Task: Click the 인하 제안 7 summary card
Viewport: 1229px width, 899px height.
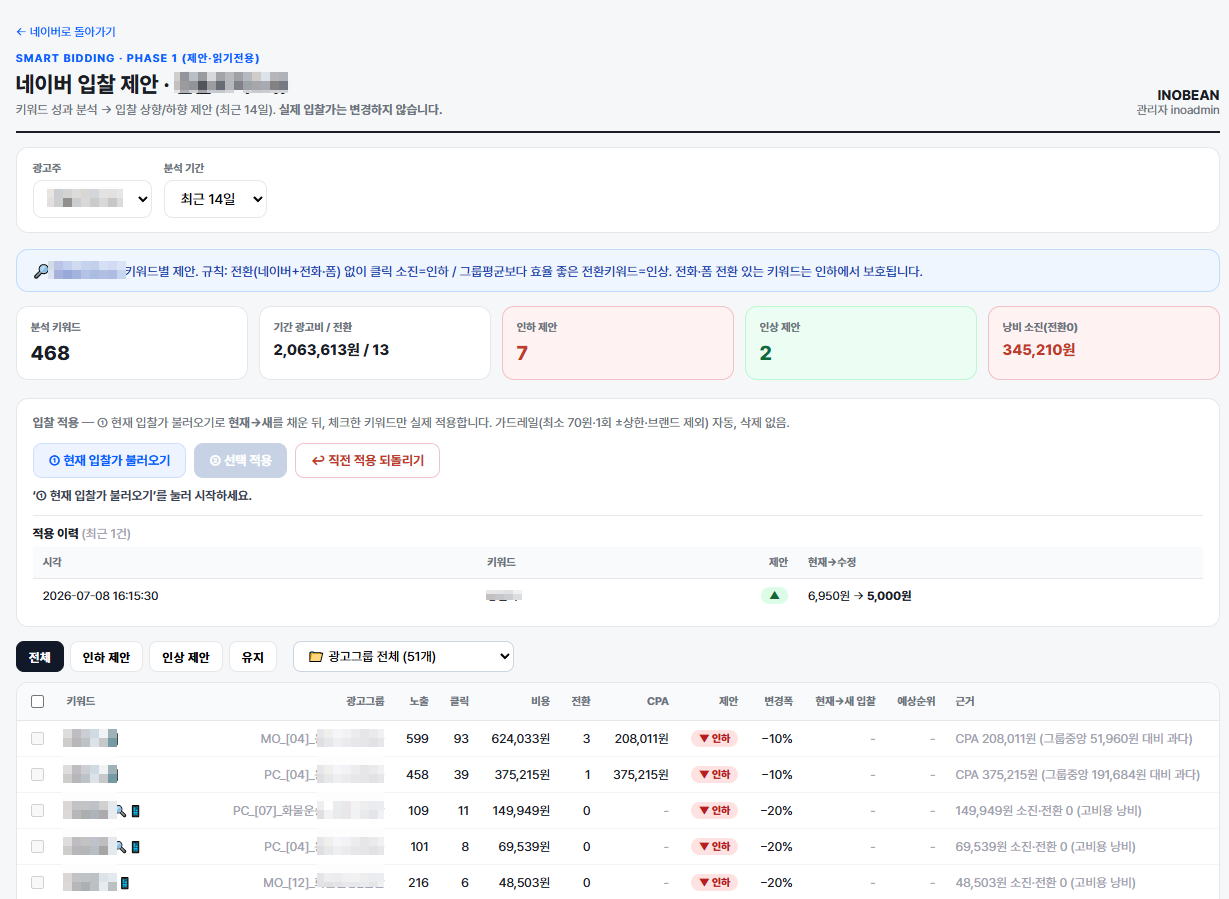Action: (x=618, y=343)
